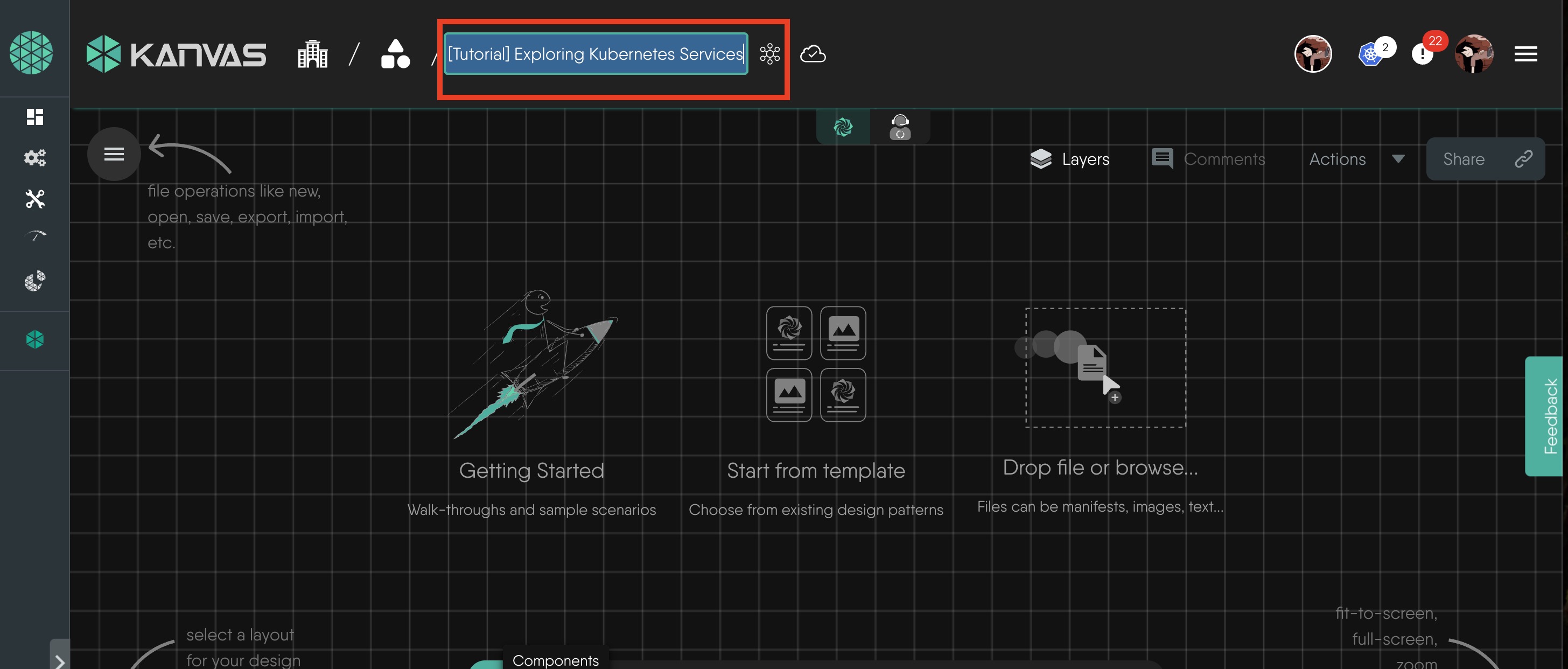Click the design name input field
The height and width of the screenshot is (669, 1568).
point(594,54)
